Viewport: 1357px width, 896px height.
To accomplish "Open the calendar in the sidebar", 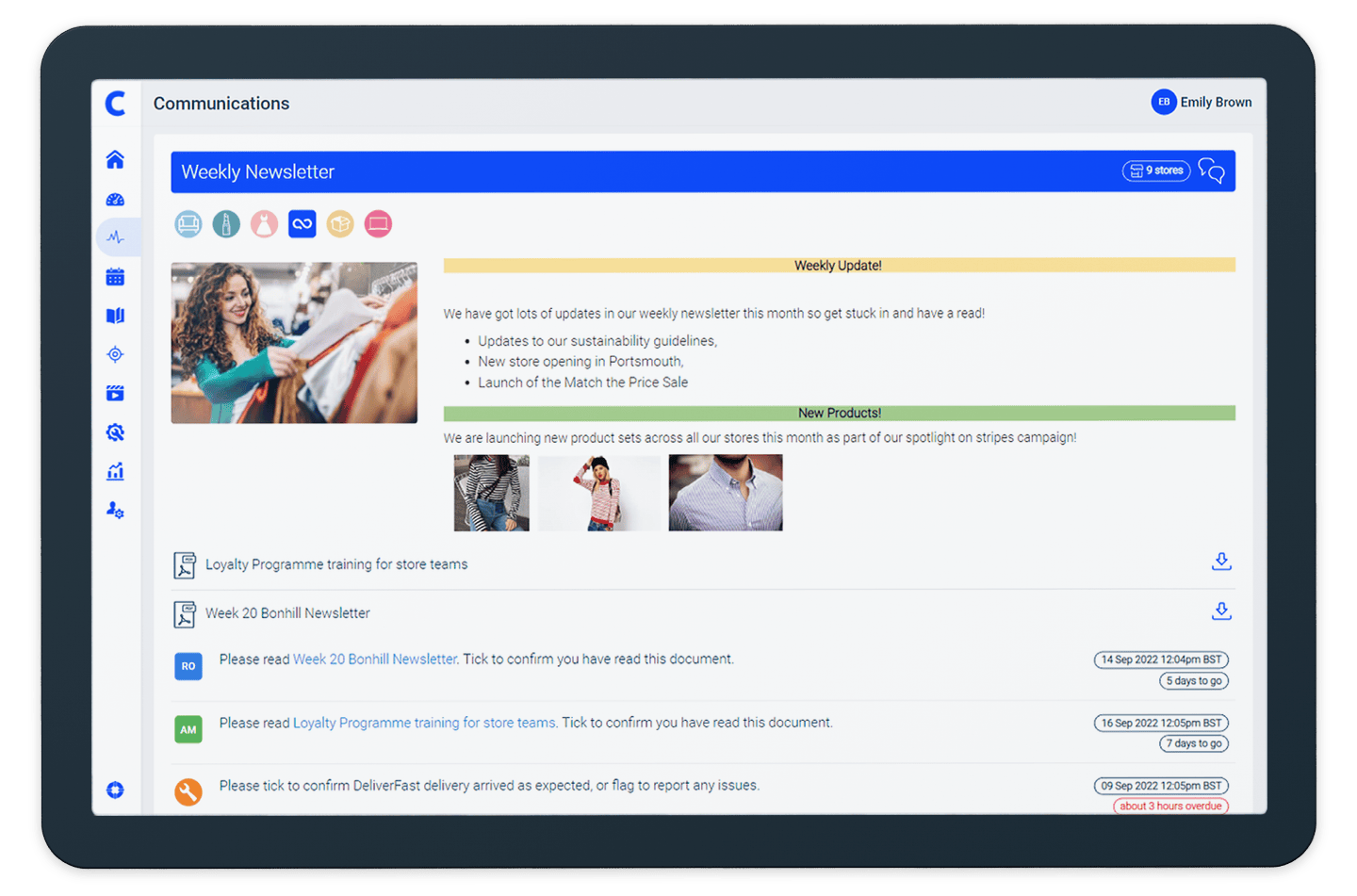I will click(x=115, y=277).
